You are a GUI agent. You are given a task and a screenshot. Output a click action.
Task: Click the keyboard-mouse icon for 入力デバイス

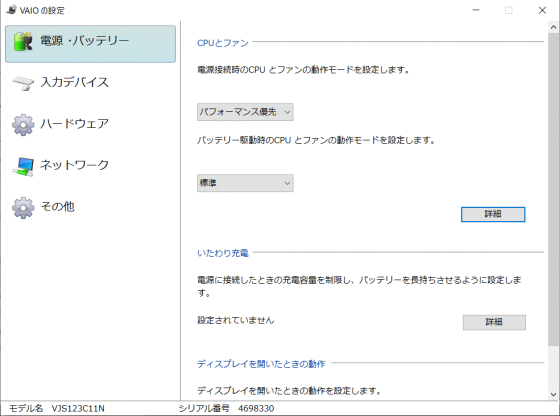click(23, 83)
